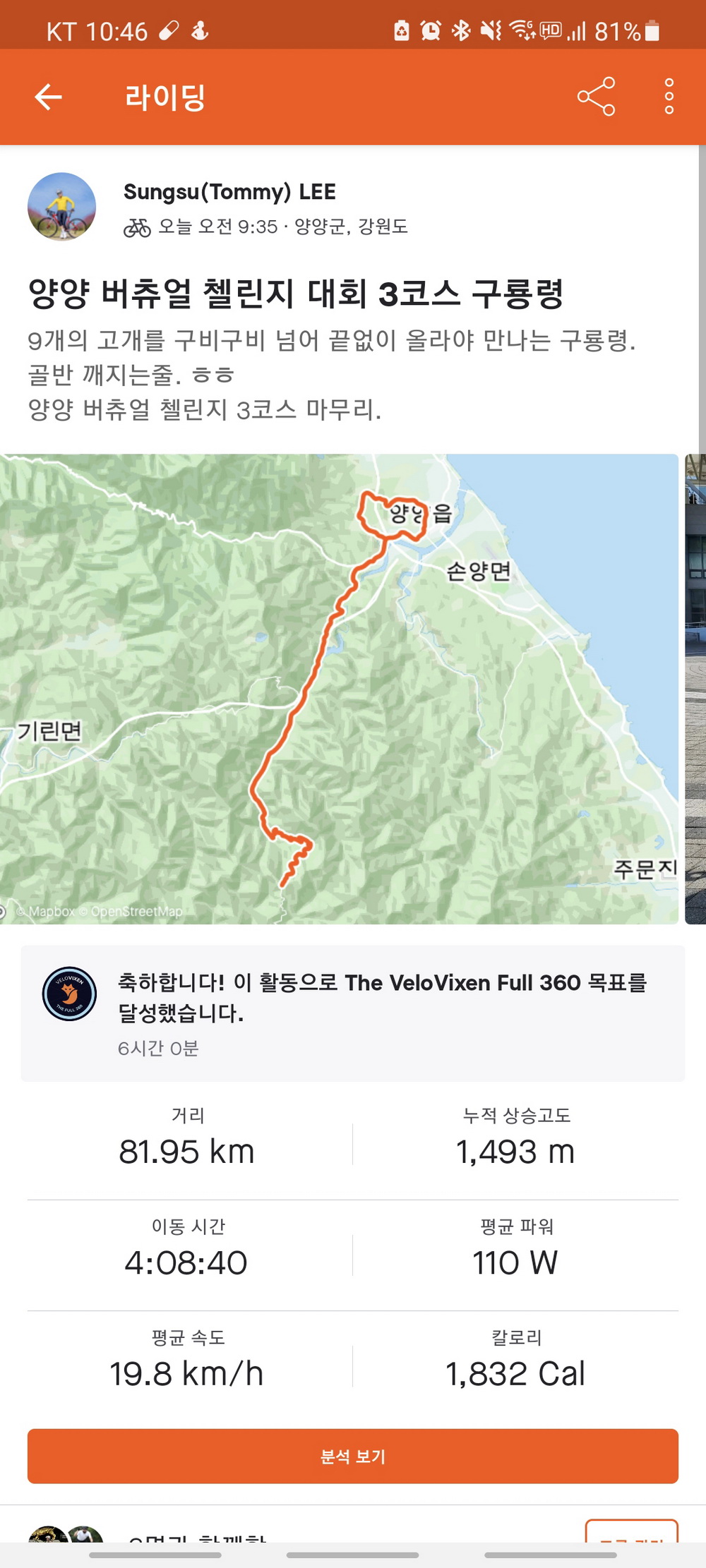Screen dimensions: 706x1568
Task: Open the photo thumbnail beside the map
Action: [x=695, y=689]
